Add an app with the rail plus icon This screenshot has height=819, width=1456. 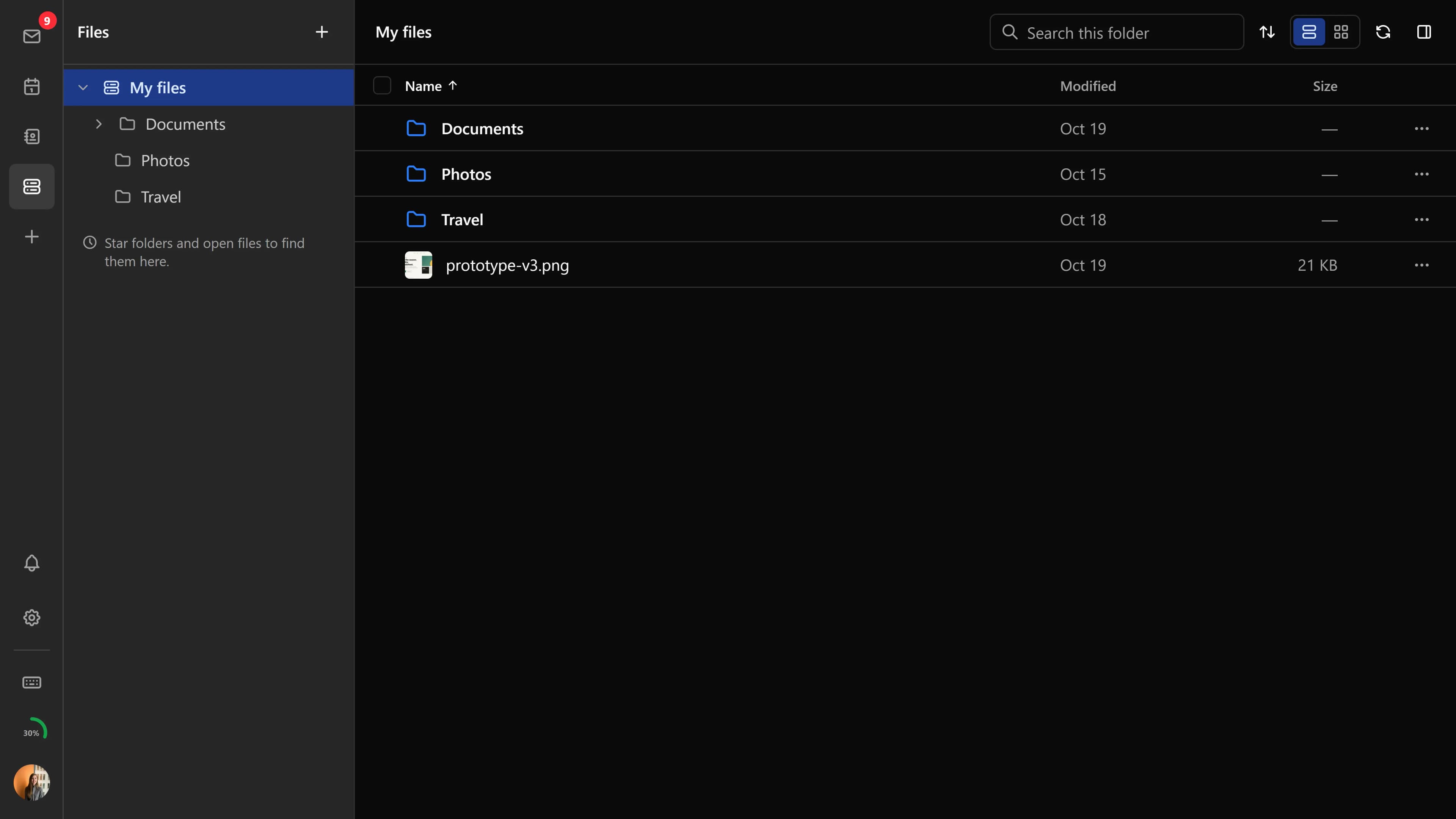pos(31,236)
